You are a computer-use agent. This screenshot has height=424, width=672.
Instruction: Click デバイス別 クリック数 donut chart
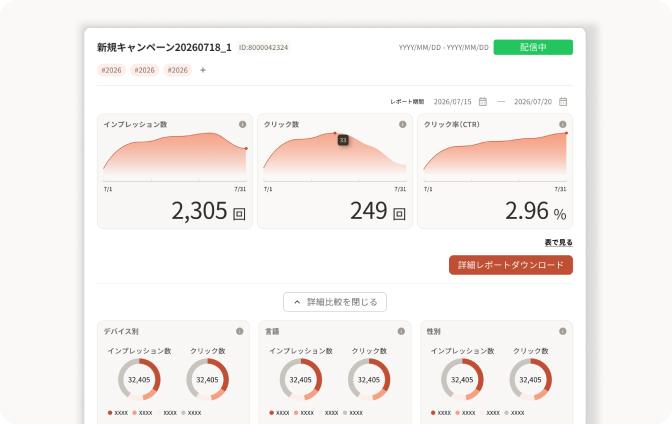point(207,379)
